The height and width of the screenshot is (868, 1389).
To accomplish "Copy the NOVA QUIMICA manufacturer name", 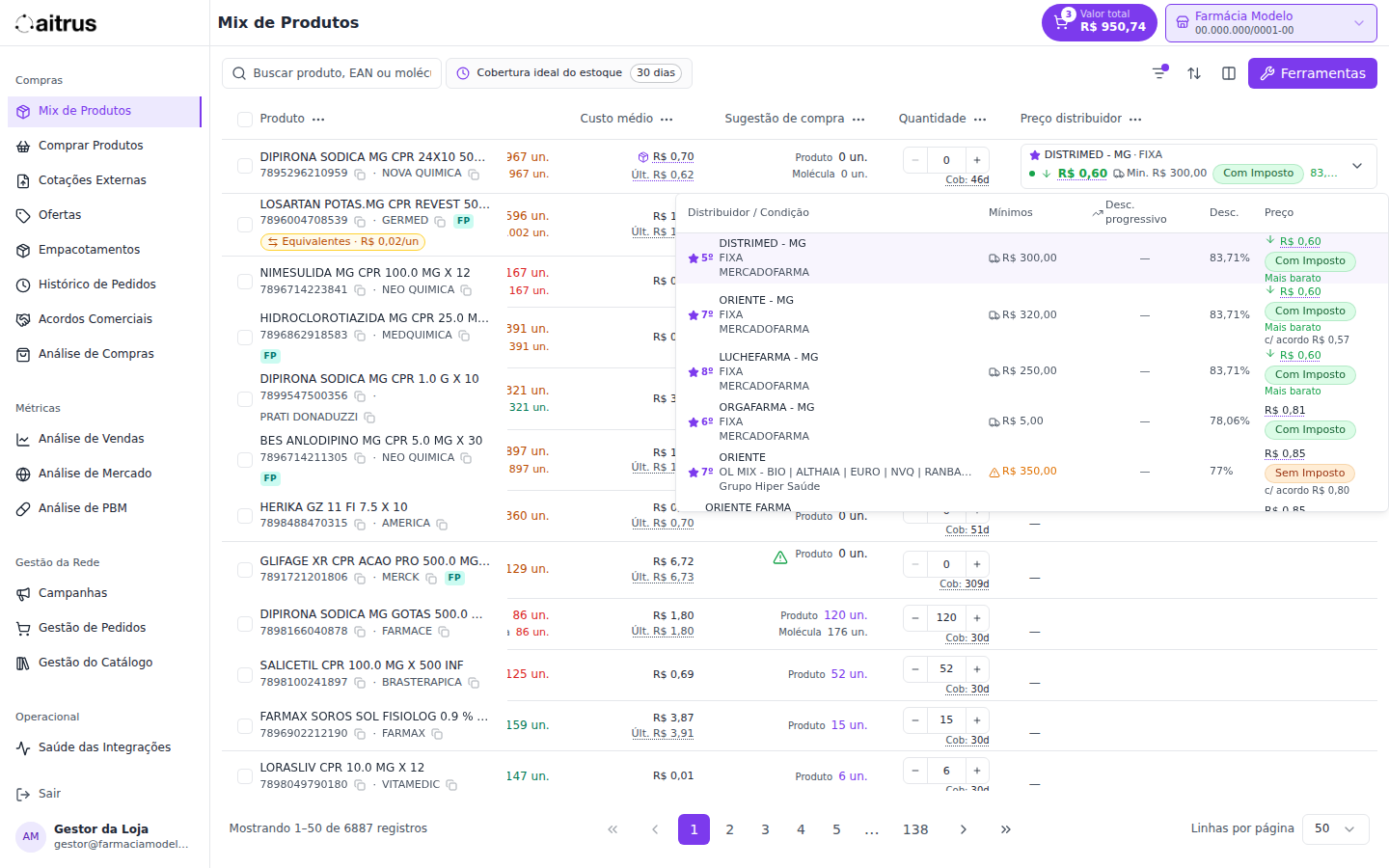I will tap(474, 175).
